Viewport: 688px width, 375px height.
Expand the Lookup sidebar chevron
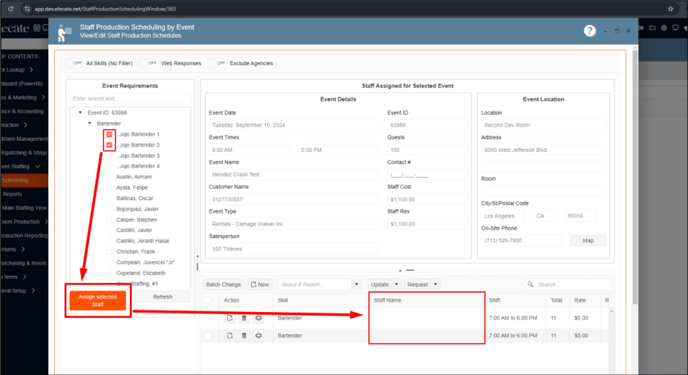pos(32,70)
